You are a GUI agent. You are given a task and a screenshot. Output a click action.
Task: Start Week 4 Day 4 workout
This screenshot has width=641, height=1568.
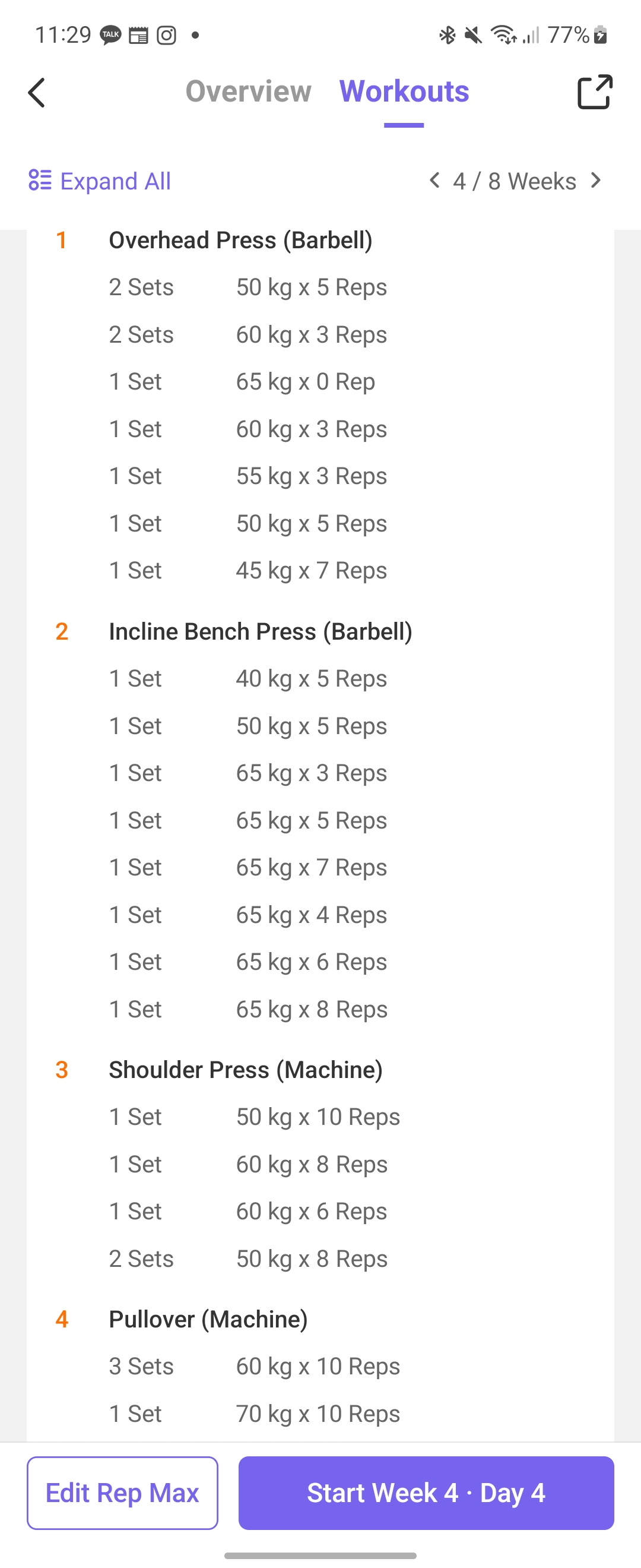[x=426, y=1493]
